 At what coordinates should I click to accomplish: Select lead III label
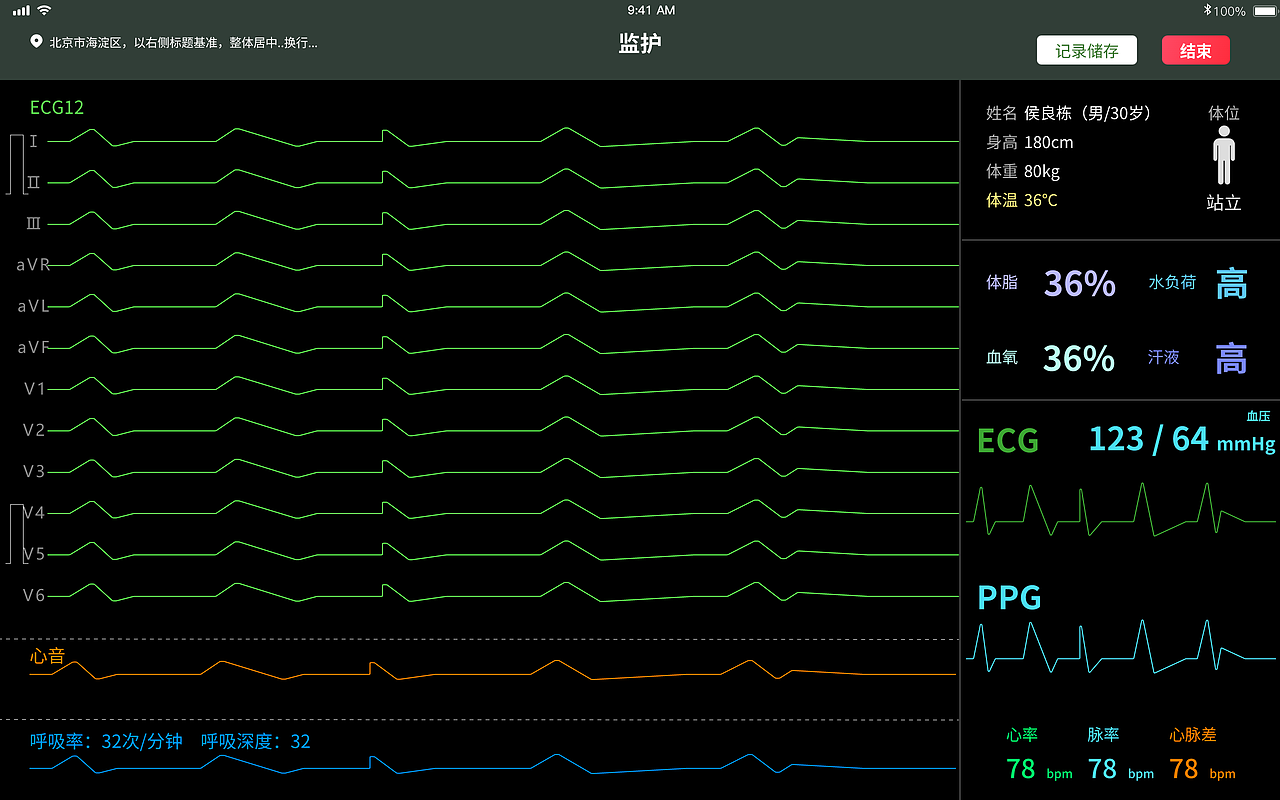pos(33,223)
